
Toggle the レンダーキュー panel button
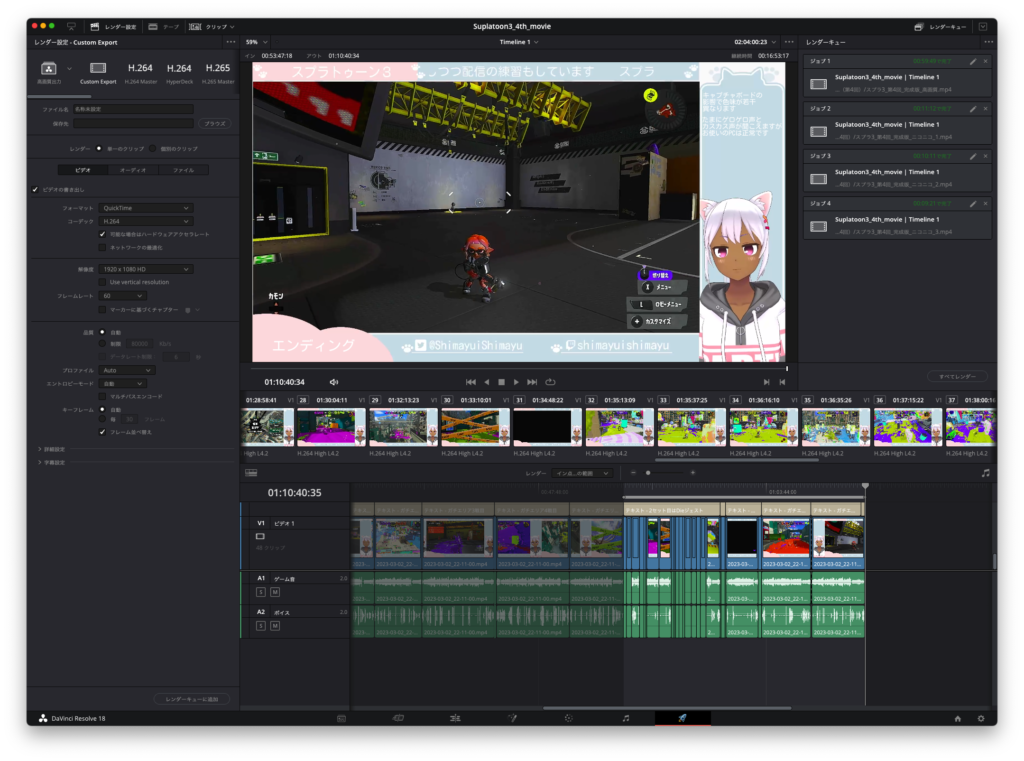click(x=940, y=27)
